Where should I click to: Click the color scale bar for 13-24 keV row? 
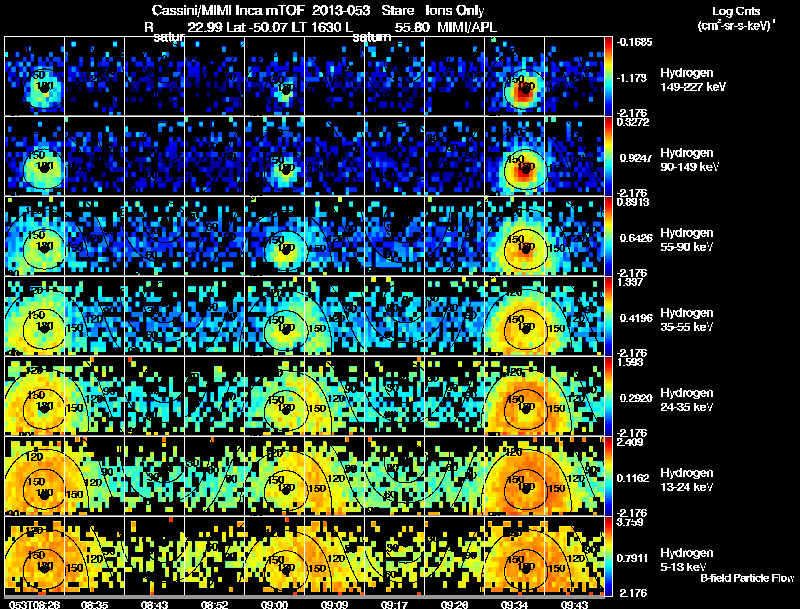pos(608,476)
